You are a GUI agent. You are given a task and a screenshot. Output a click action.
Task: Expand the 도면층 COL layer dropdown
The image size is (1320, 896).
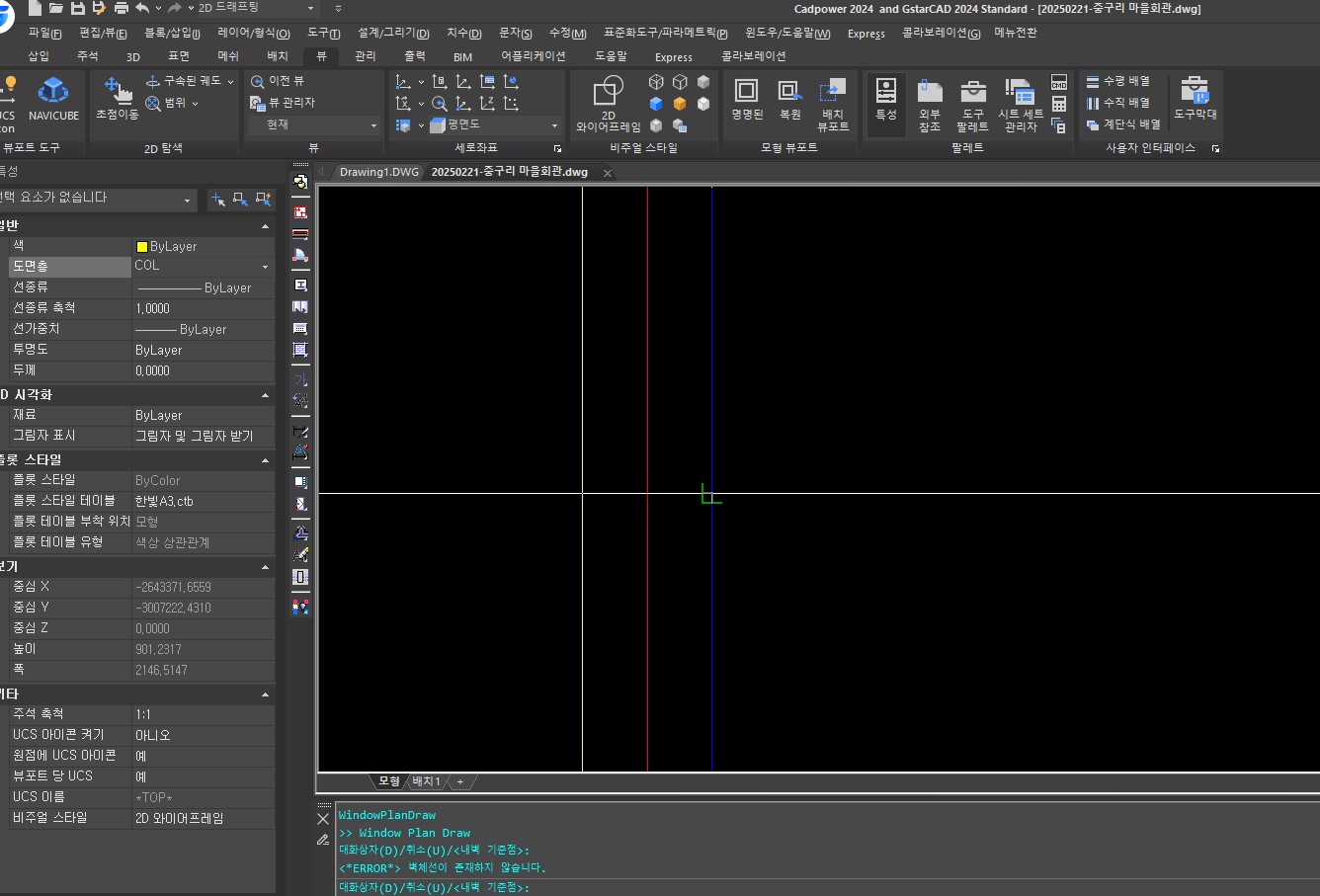coord(265,267)
